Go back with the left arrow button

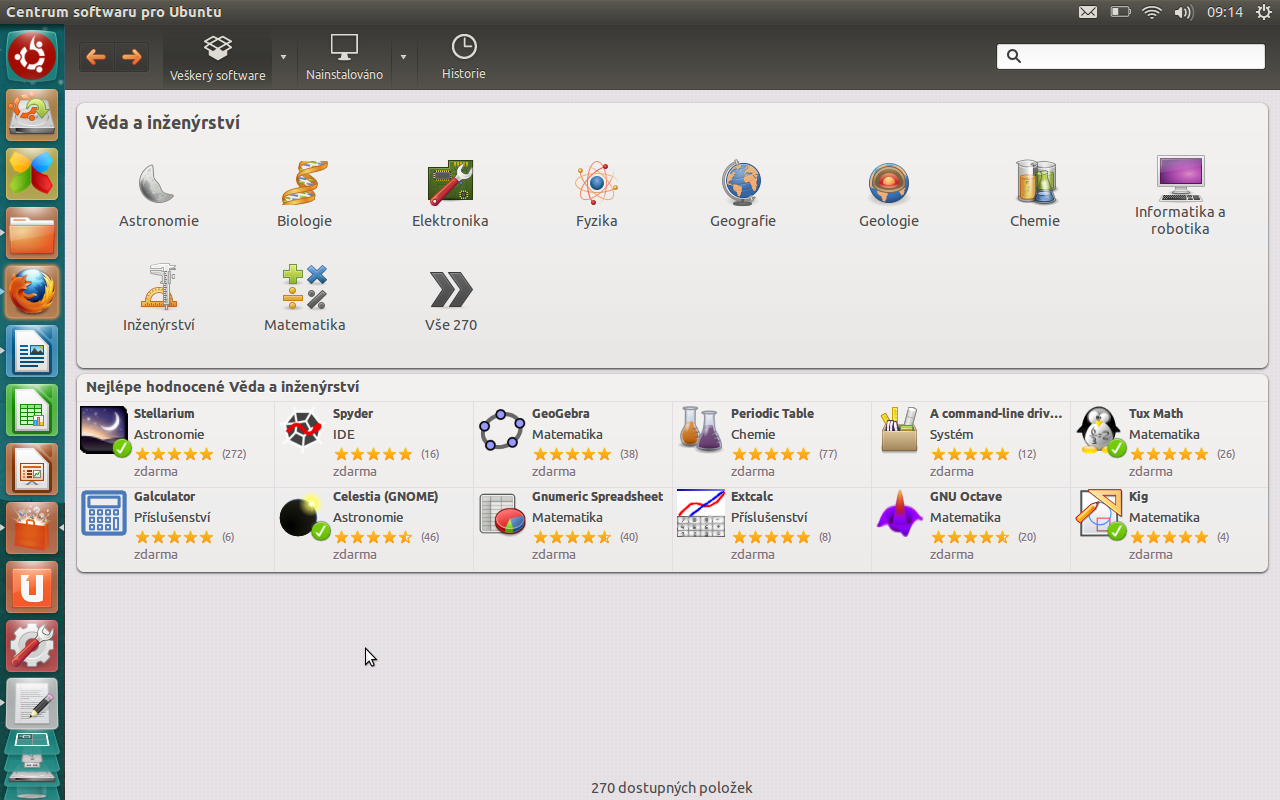(x=97, y=57)
